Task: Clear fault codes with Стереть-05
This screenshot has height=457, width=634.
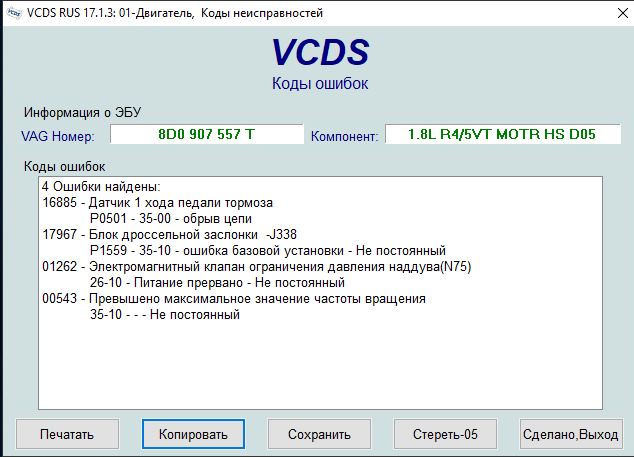Action: [x=445, y=434]
